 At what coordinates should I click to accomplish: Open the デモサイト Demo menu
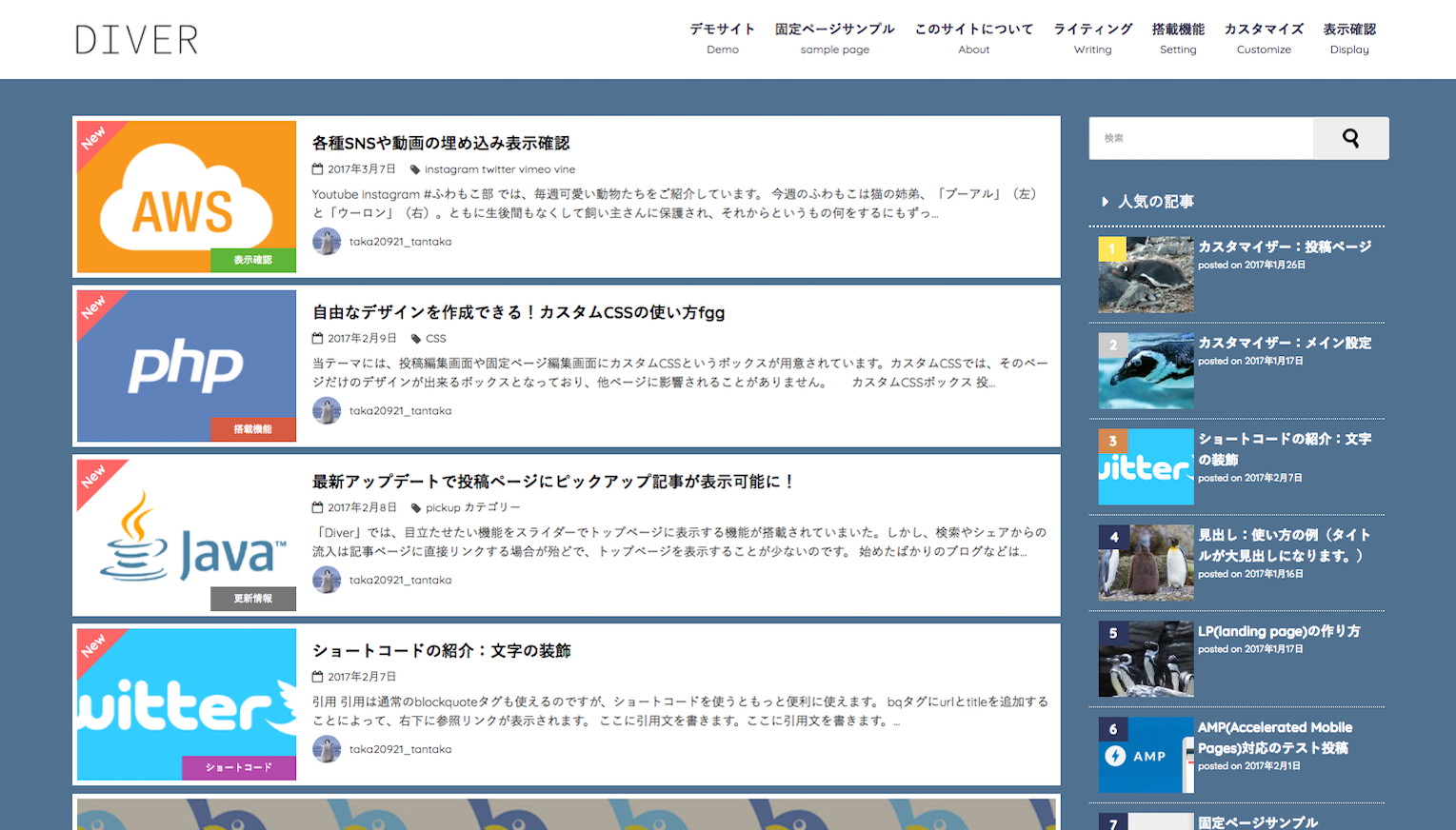tap(723, 39)
